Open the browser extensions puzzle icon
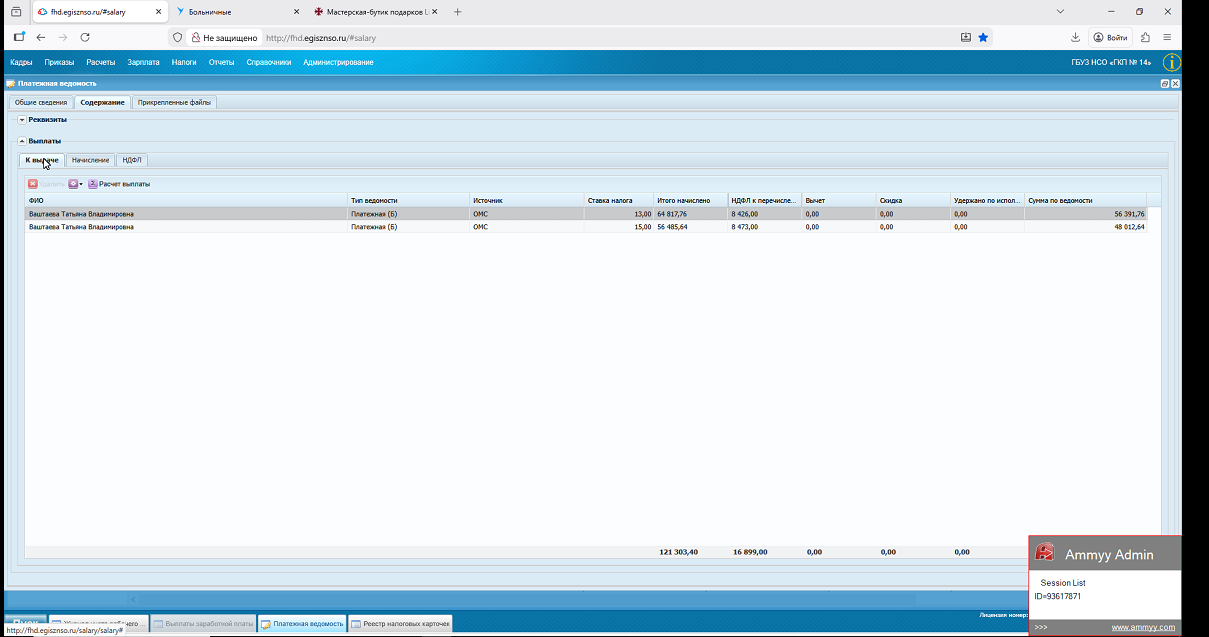 (1145, 37)
